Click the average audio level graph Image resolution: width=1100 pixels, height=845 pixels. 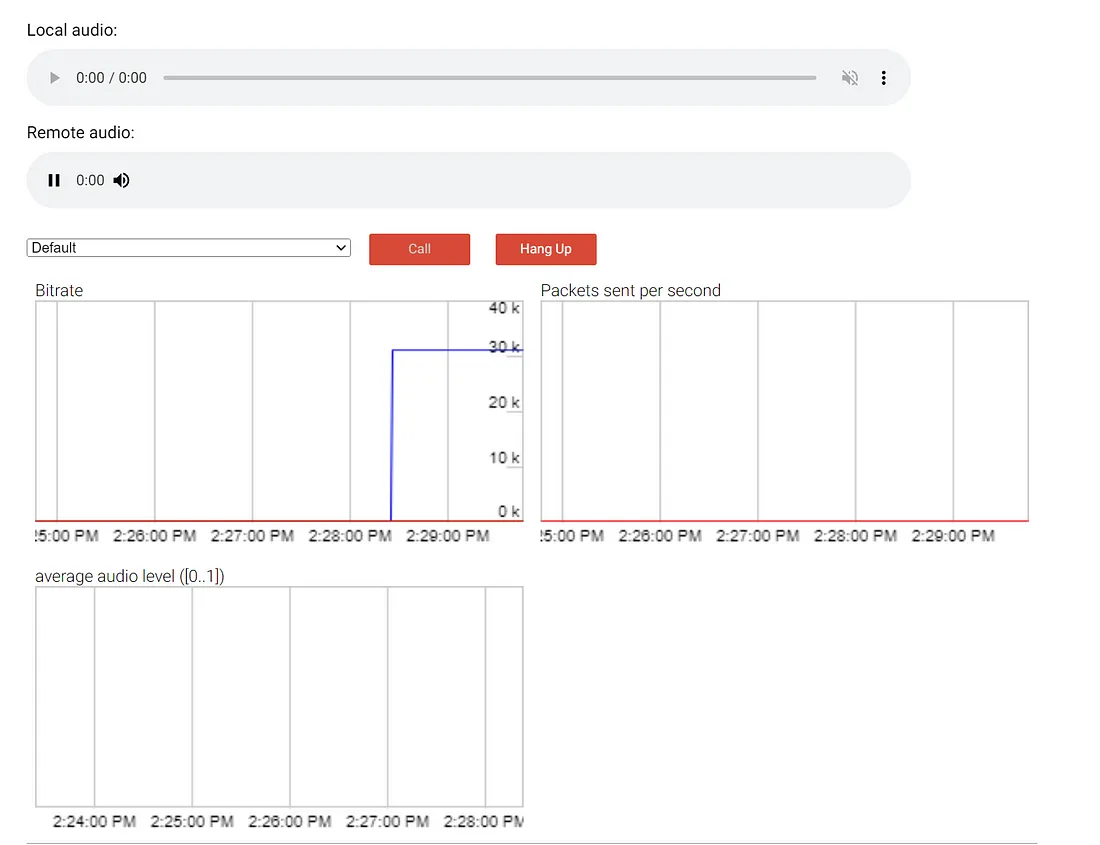point(278,696)
